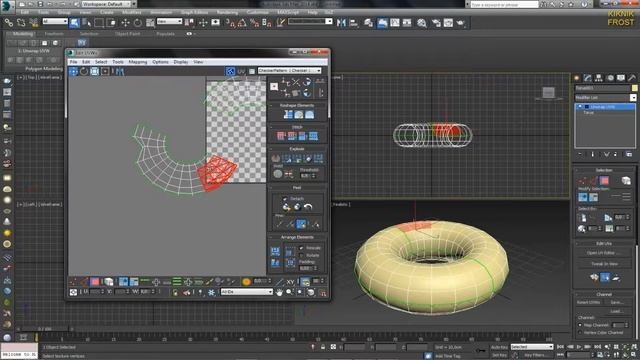Toggle the UV display button in Edit UVWs
This screenshot has width=640, height=360.
click(241, 71)
